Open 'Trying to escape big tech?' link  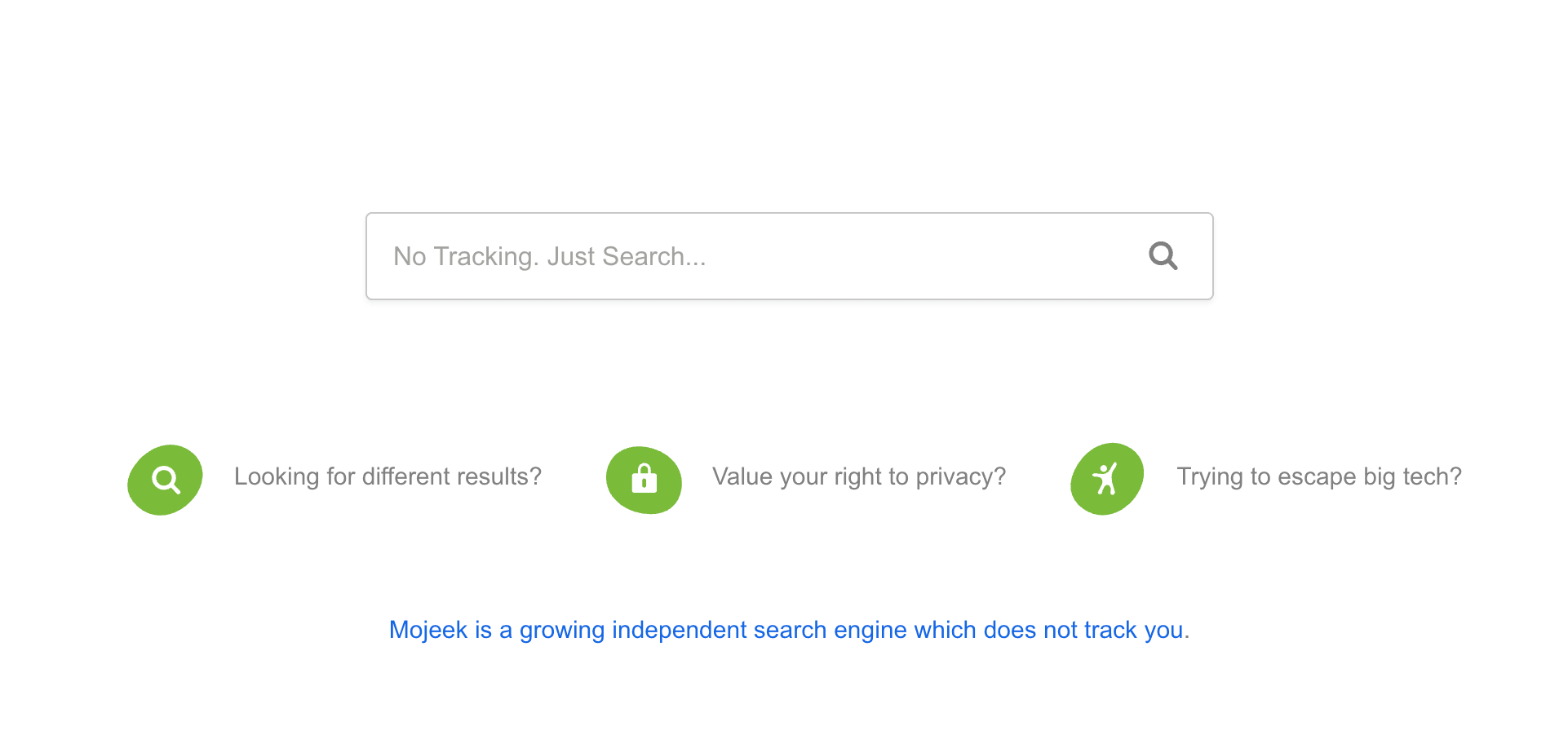point(1319,476)
